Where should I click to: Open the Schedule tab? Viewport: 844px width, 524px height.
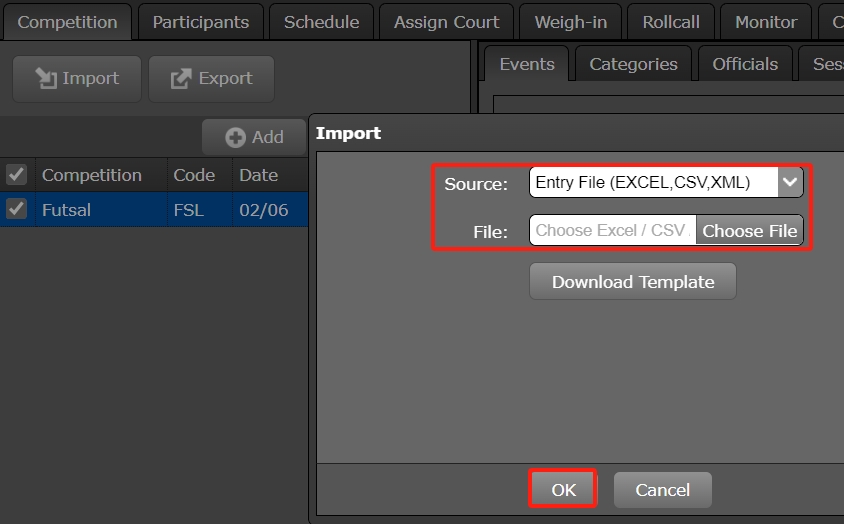[321, 22]
